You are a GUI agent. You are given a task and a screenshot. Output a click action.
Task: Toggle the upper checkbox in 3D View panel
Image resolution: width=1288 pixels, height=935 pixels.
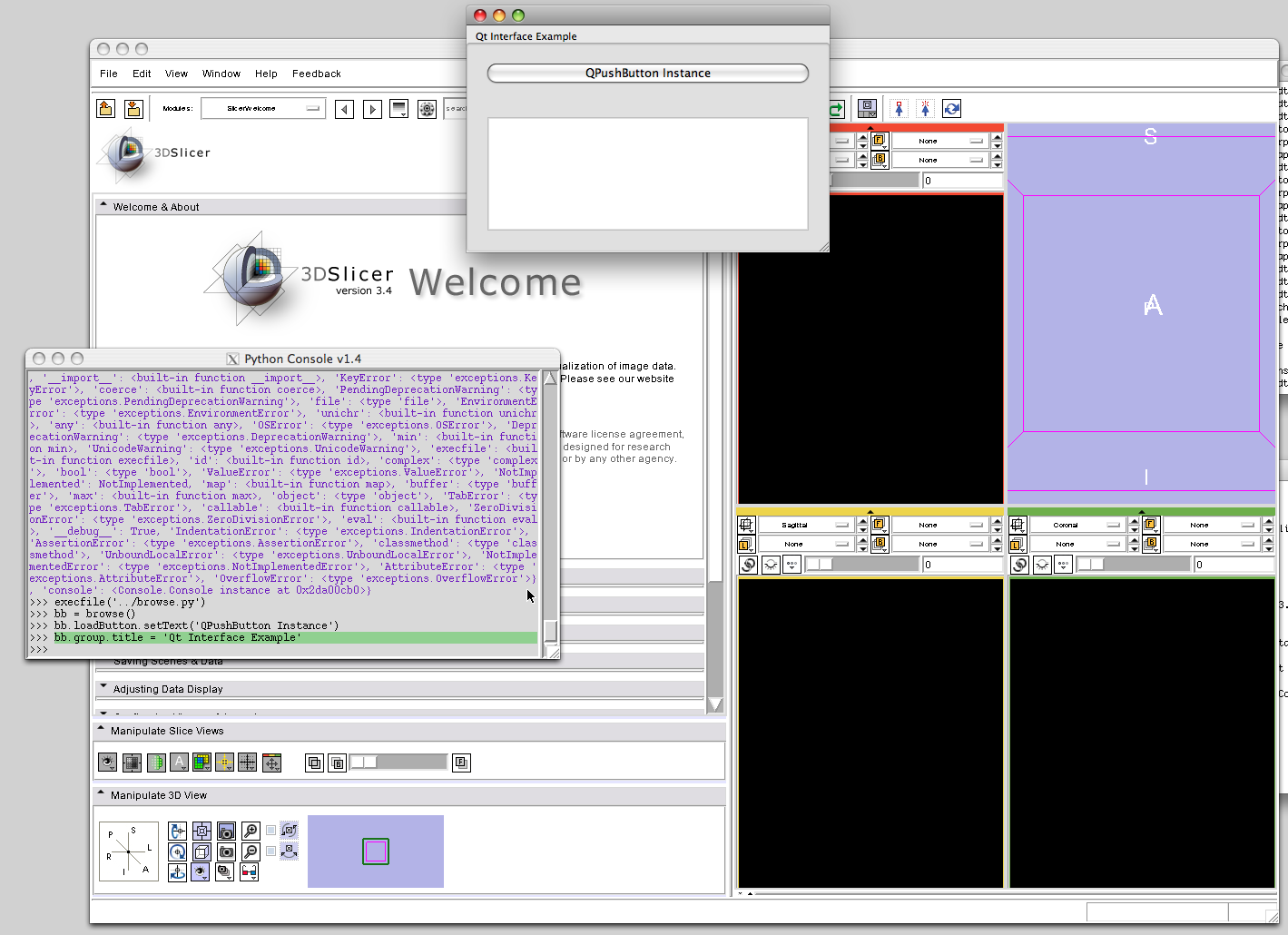(270, 830)
